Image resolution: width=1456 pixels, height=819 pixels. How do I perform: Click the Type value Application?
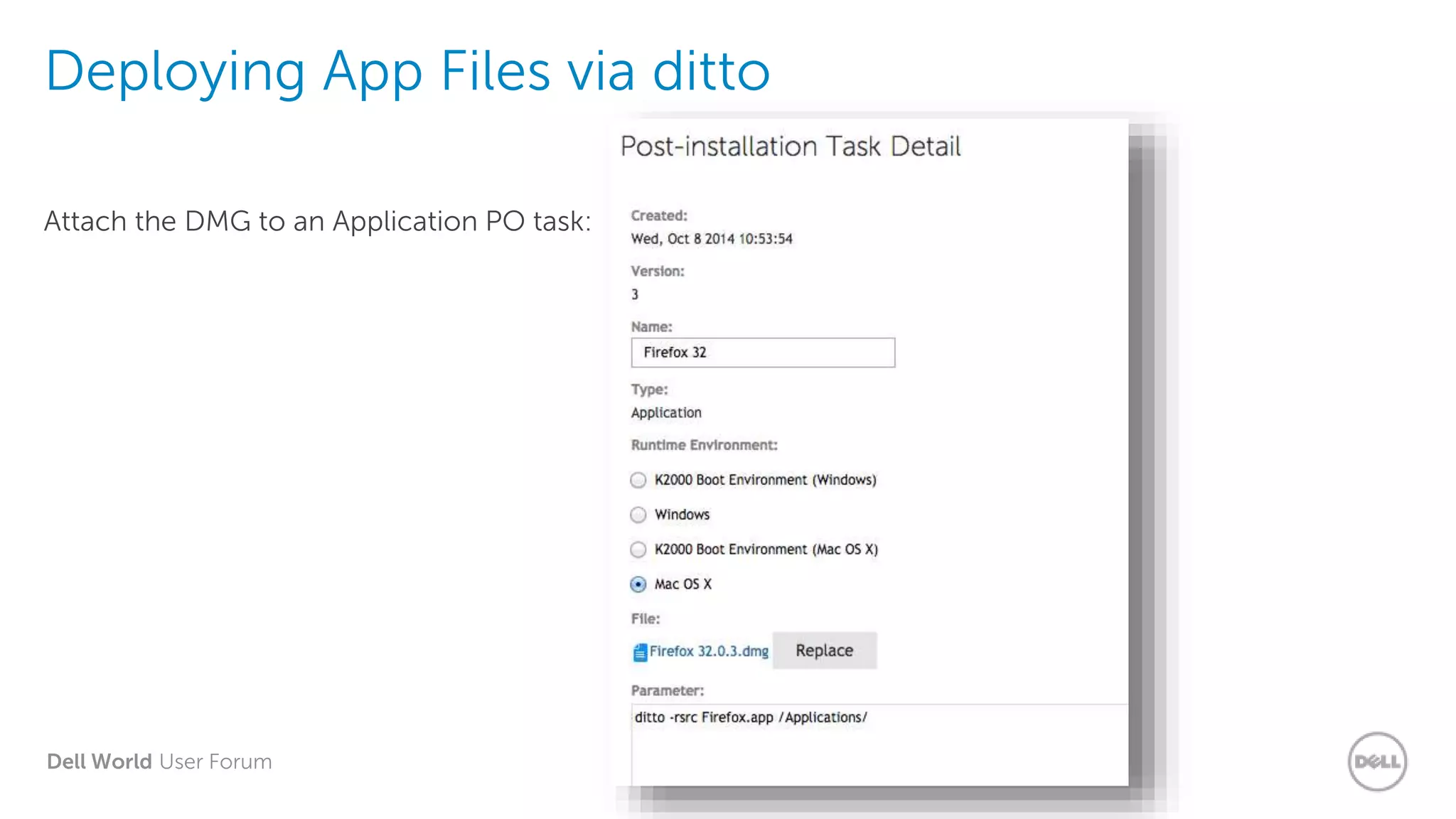tap(666, 413)
